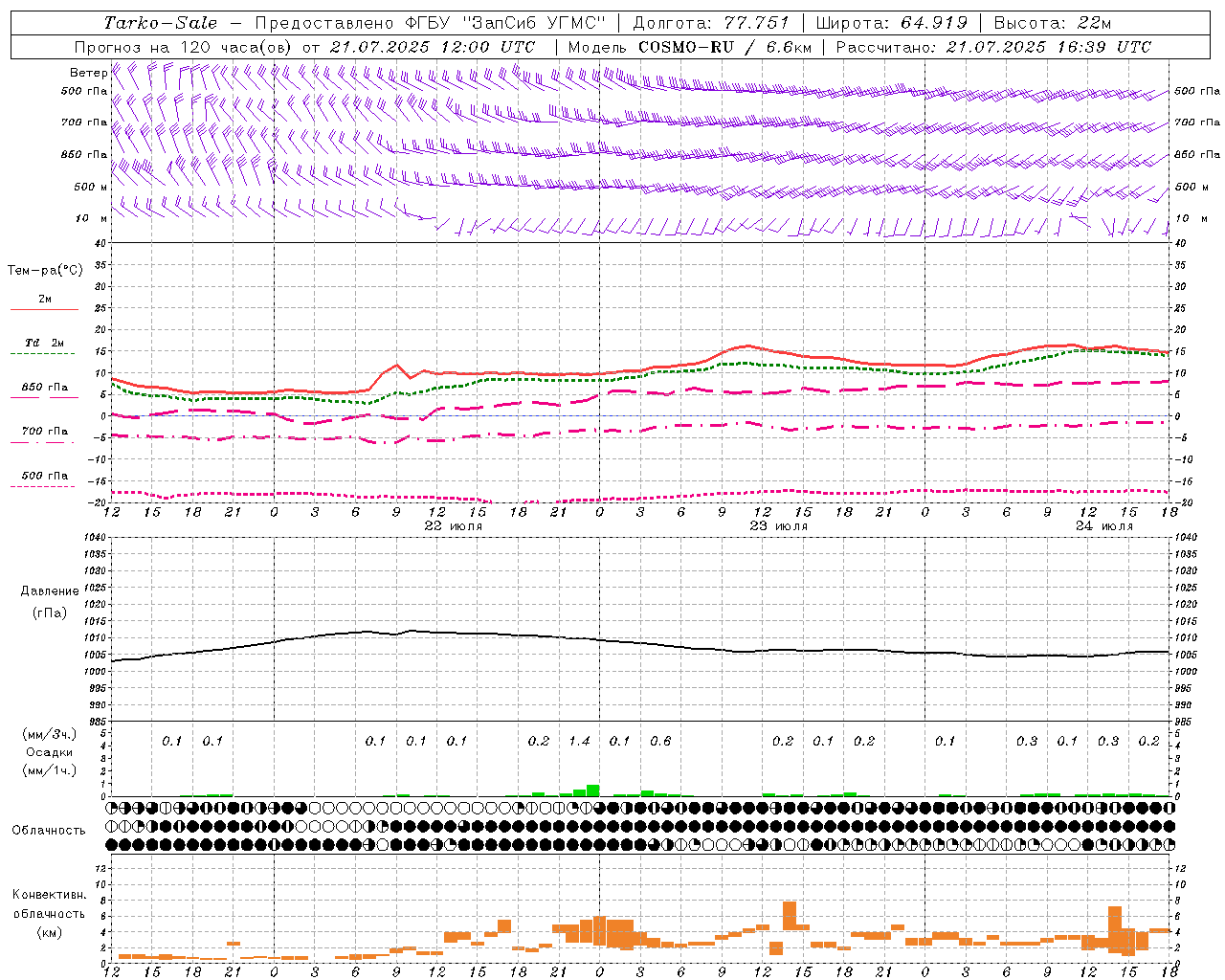Click the Рассчитано: 21.07.2025 16:39 UTC timestamp
Viewport: 1225px width, 980px height.
993,47
